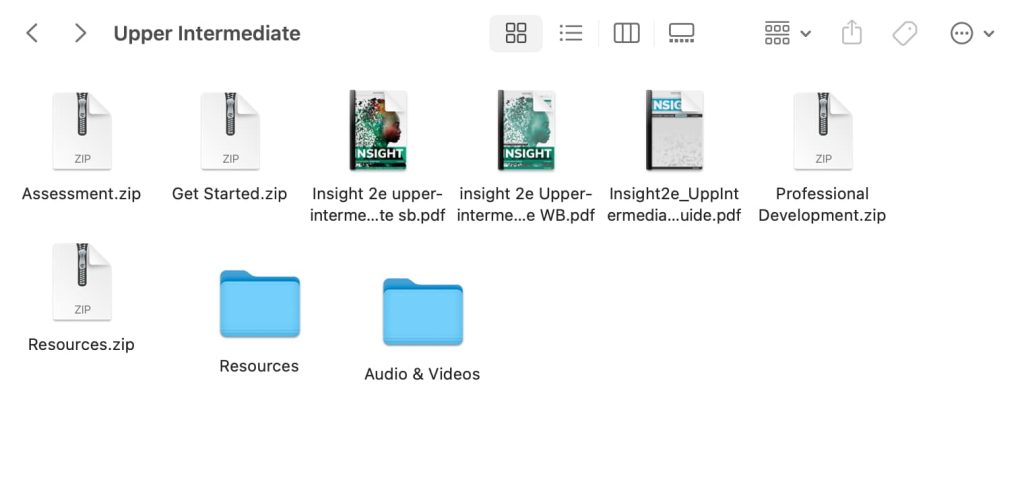Image resolution: width=1024 pixels, height=490 pixels.
Task: Switch to gallery view
Action: [x=681, y=33]
